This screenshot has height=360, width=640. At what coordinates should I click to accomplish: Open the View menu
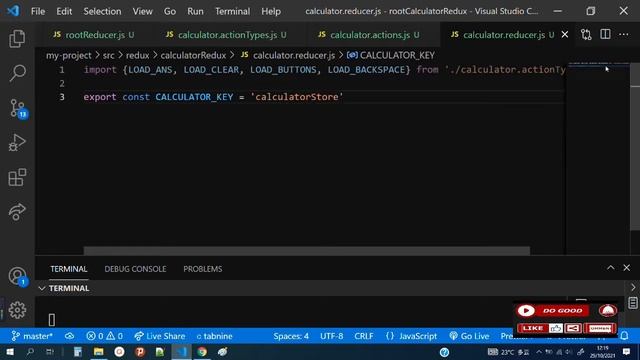(142, 11)
